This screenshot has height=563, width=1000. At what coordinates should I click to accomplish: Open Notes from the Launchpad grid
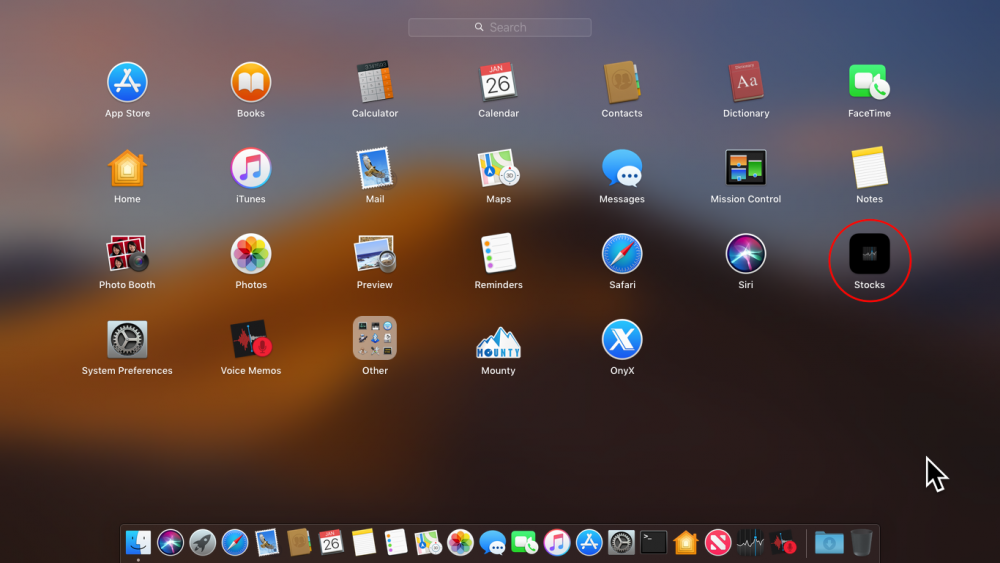[869, 168]
